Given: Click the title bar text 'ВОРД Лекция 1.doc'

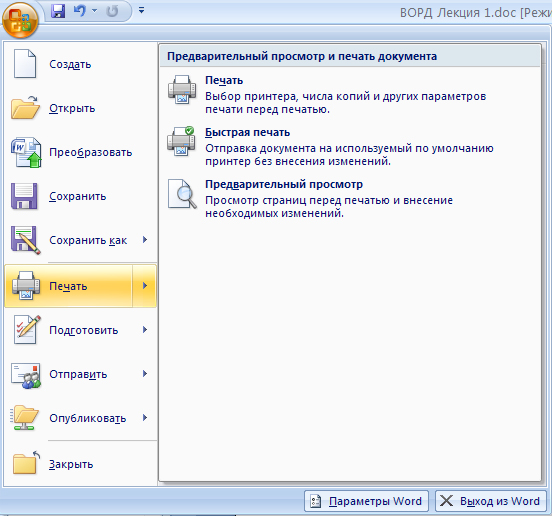Looking at the screenshot, I should pos(458,13).
